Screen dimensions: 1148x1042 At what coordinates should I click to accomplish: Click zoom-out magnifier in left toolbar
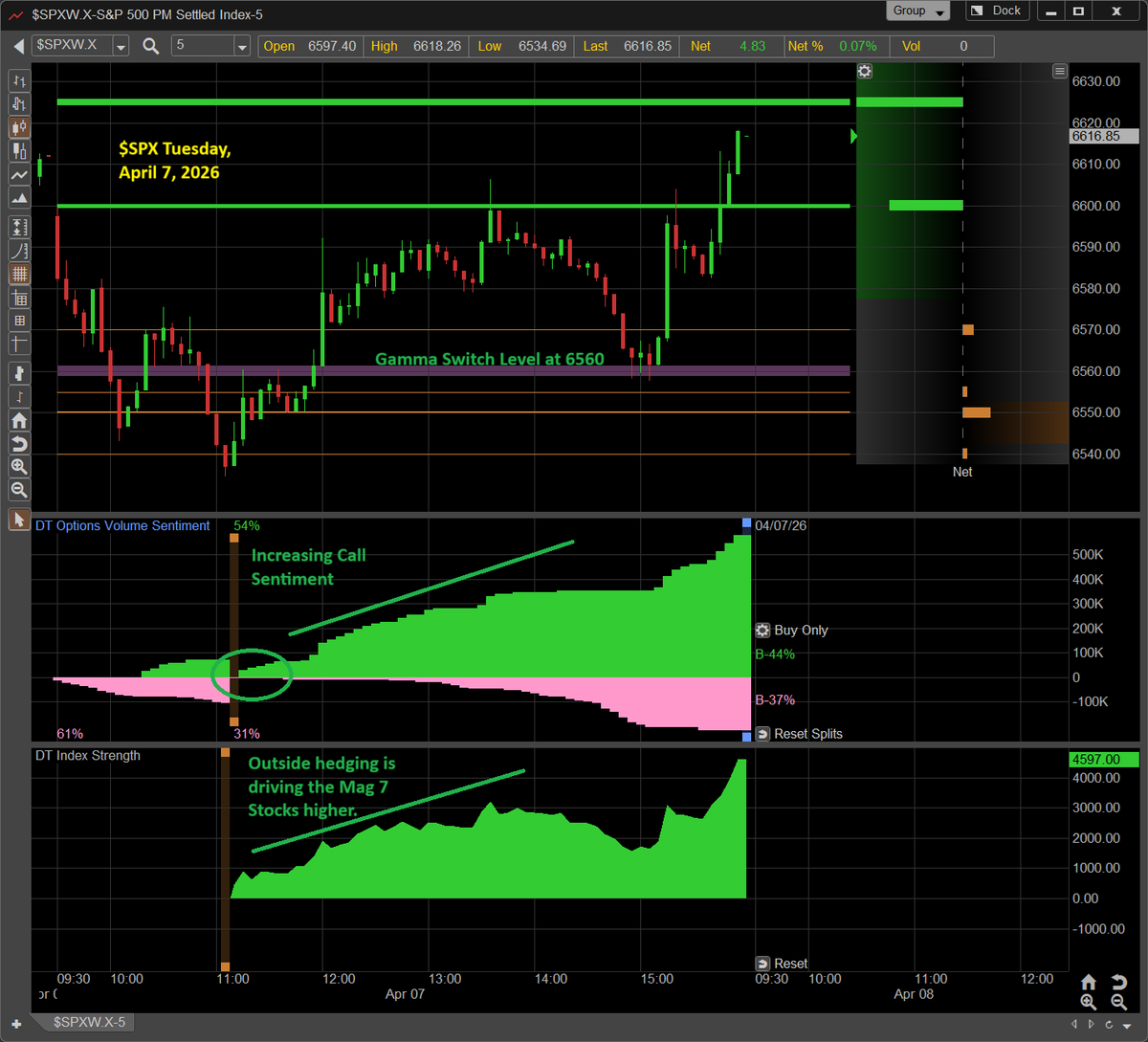click(x=19, y=490)
